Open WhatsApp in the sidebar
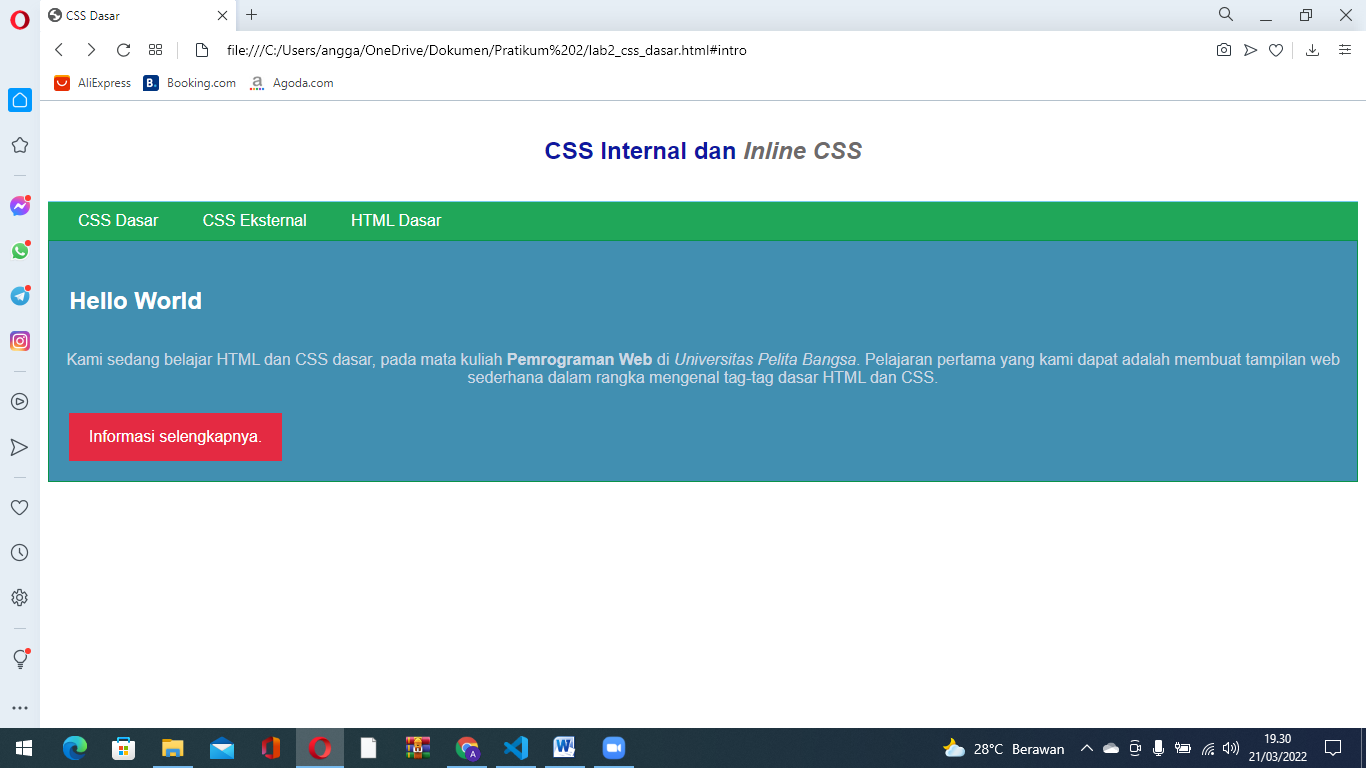The height and width of the screenshot is (768, 1366). click(19, 252)
